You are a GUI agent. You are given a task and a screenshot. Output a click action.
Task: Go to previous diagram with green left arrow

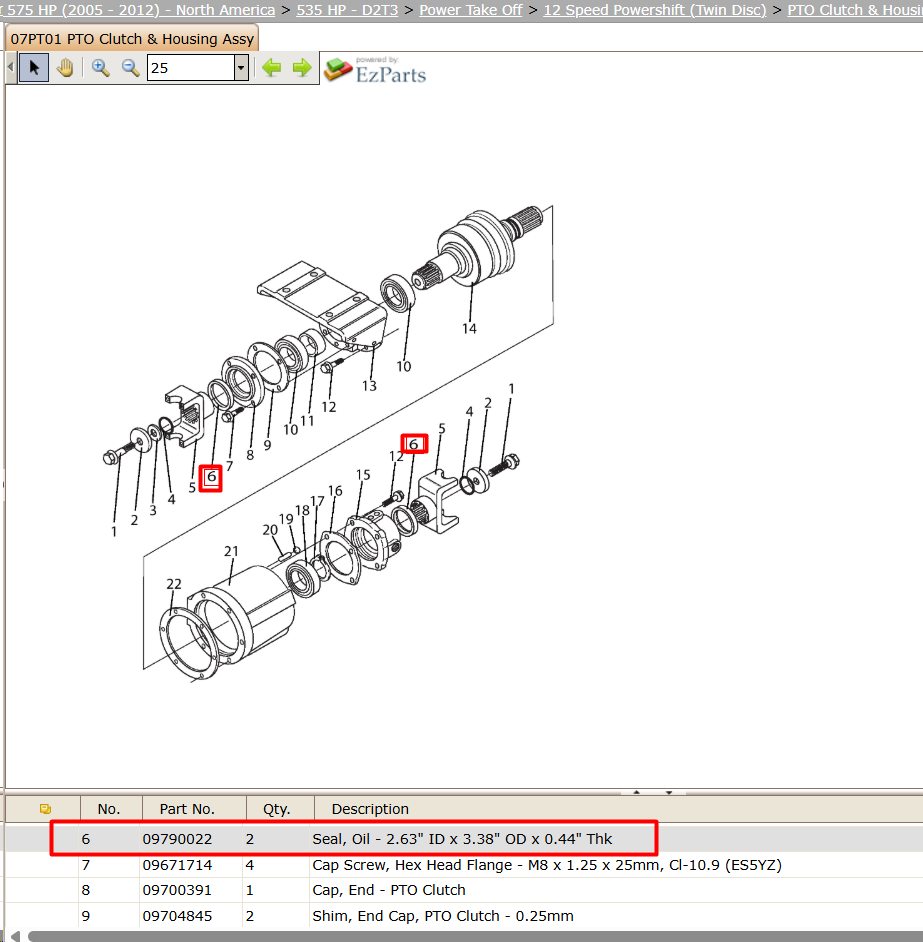[272, 67]
